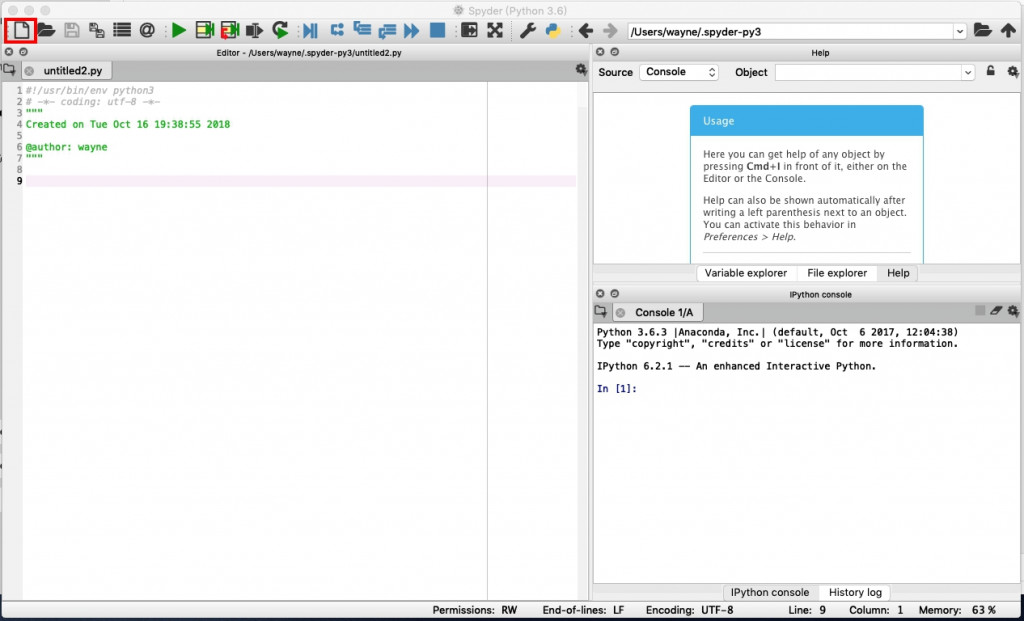Click the working directory path field

(790, 31)
